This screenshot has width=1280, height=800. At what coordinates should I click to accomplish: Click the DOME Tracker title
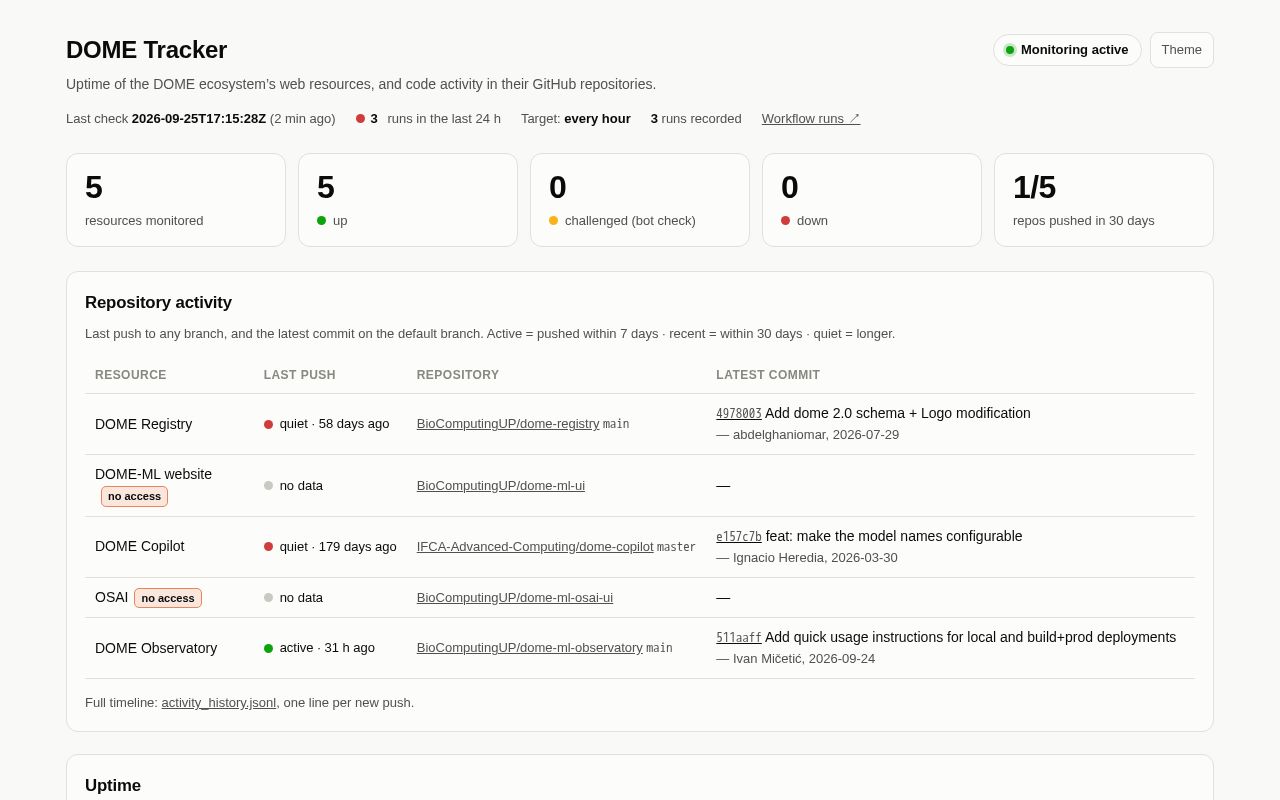(x=147, y=50)
